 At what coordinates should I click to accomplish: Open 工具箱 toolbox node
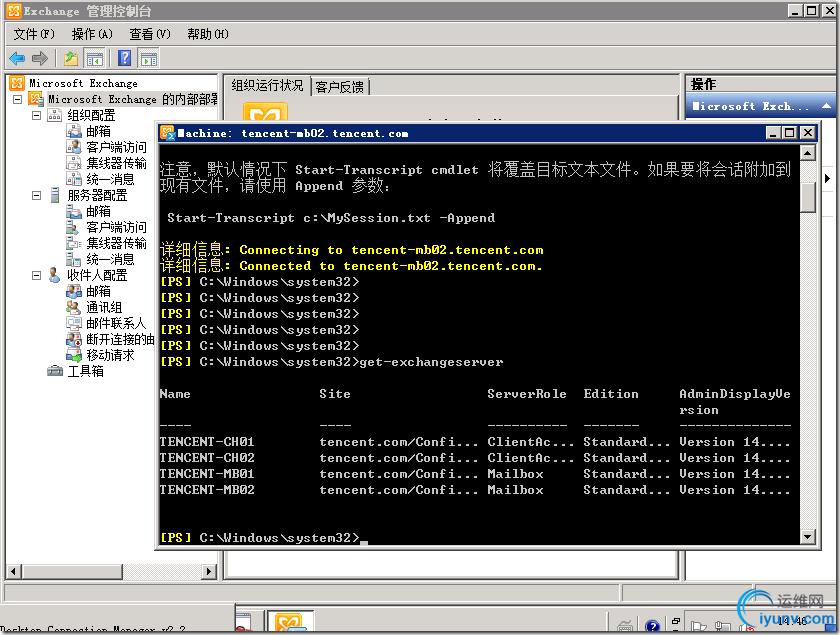86,371
